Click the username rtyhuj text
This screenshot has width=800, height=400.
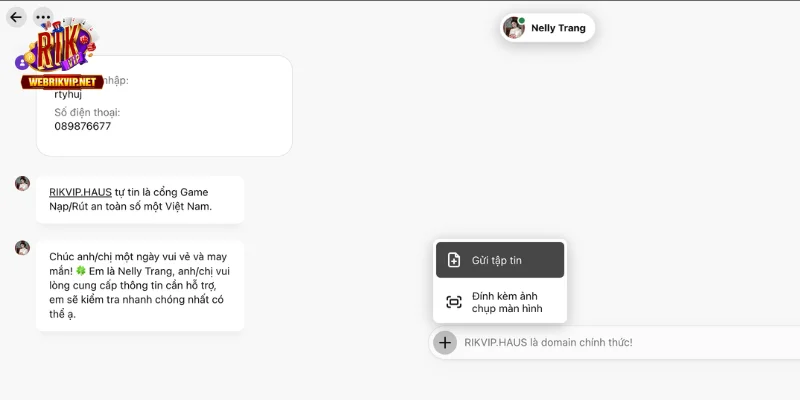68,94
